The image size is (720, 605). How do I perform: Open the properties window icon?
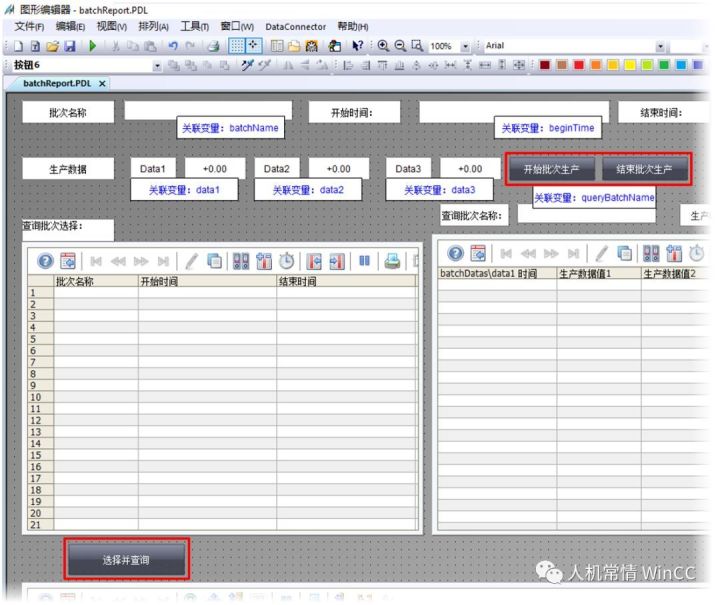pyautogui.click(x=277, y=46)
